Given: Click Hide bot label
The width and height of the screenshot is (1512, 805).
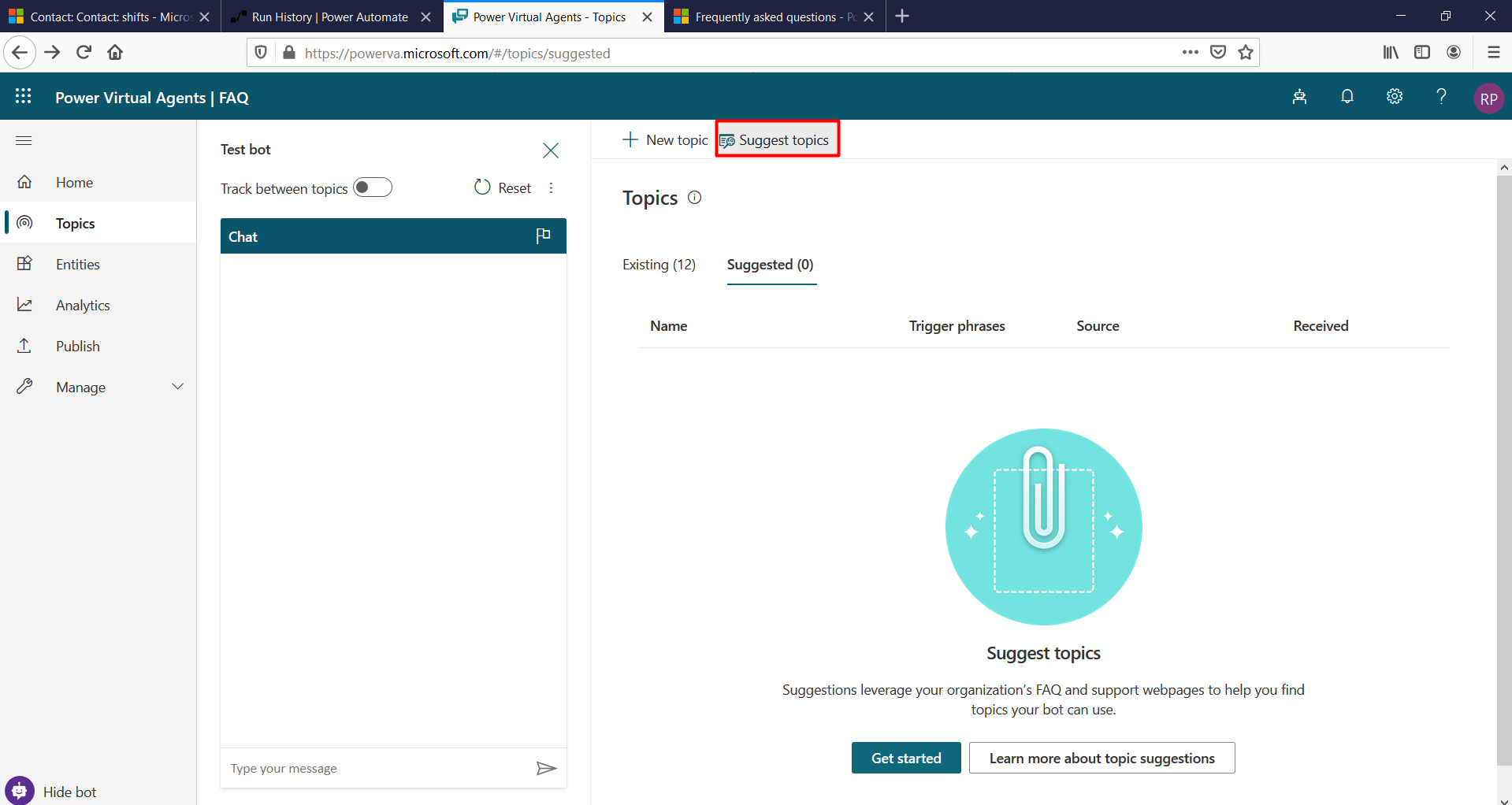Looking at the screenshot, I should (70, 792).
